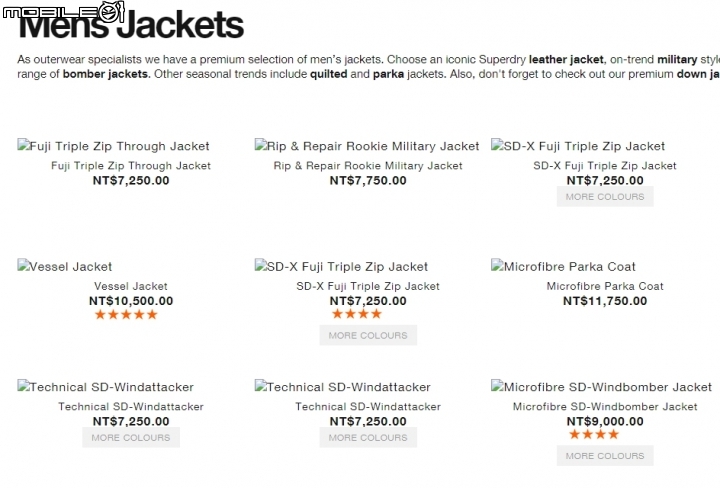Click the five-star rating under Vessel Jacket
This screenshot has width=720, height=488.
(x=126, y=315)
